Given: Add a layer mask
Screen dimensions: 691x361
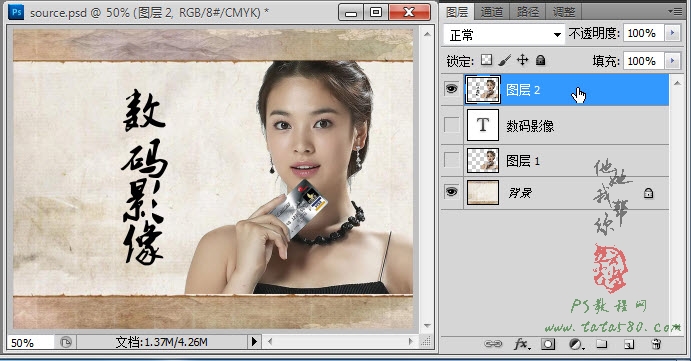Looking at the screenshot, I should (x=548, y=344).
